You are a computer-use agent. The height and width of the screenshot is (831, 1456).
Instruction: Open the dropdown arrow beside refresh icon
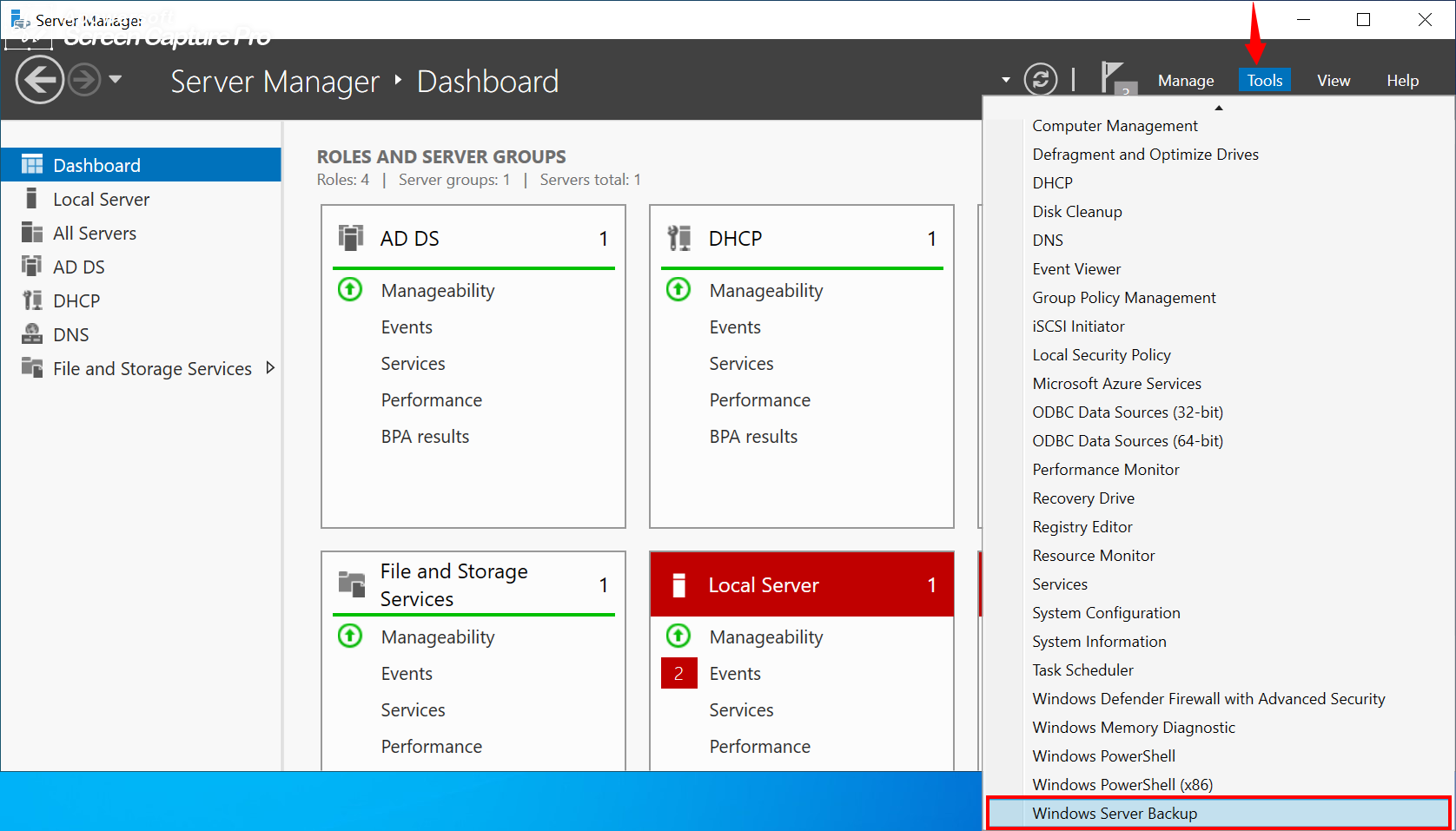pos(1006,80)
